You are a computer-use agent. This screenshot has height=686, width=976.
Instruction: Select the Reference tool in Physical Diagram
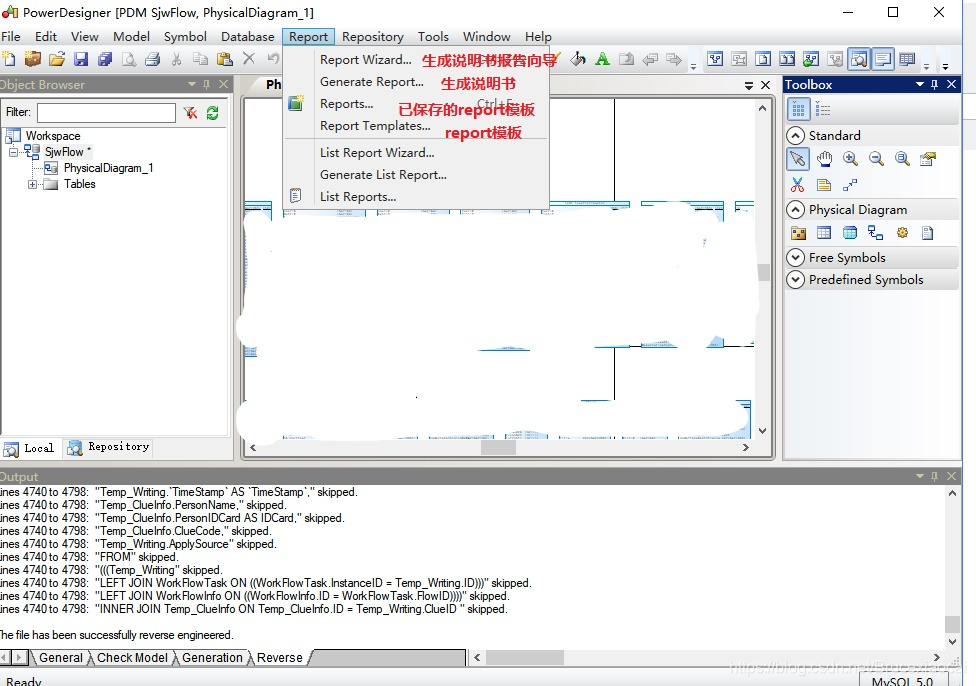click(x=876, y=233)
